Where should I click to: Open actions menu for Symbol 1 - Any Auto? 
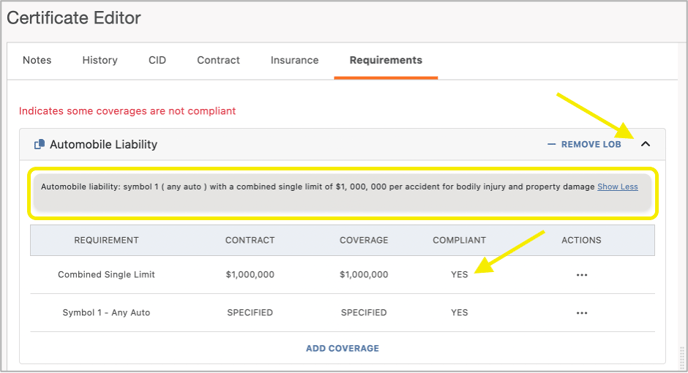[x=582, y=313]
